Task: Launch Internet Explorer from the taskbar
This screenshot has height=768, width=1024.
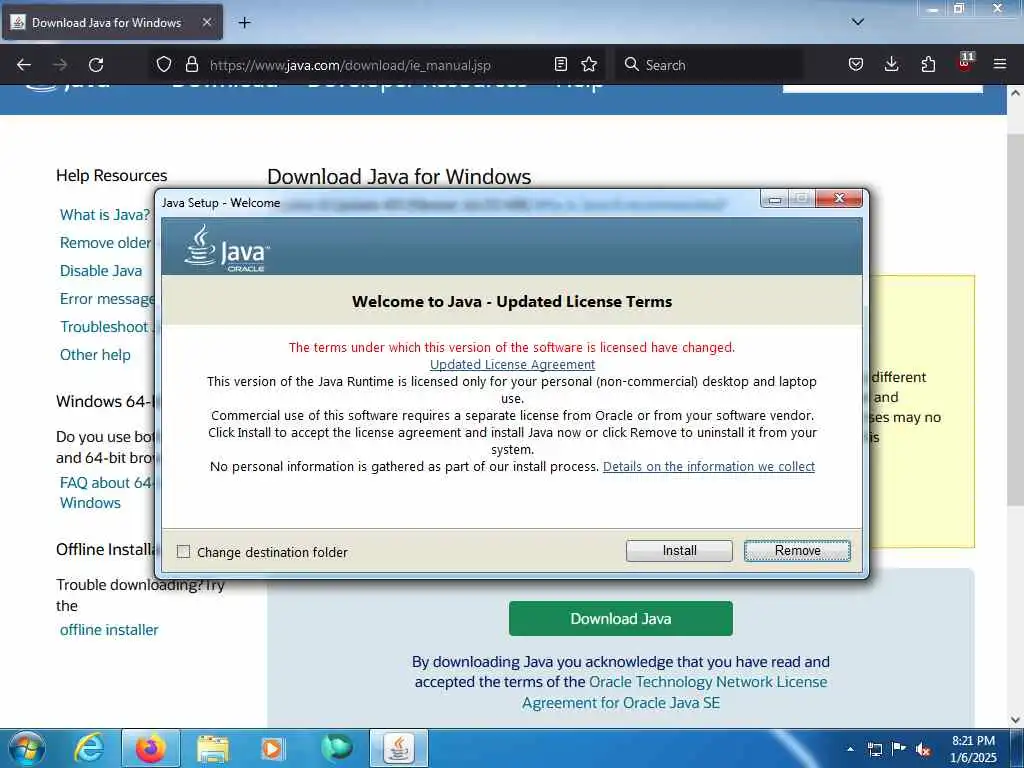Action: click(89, 748)
